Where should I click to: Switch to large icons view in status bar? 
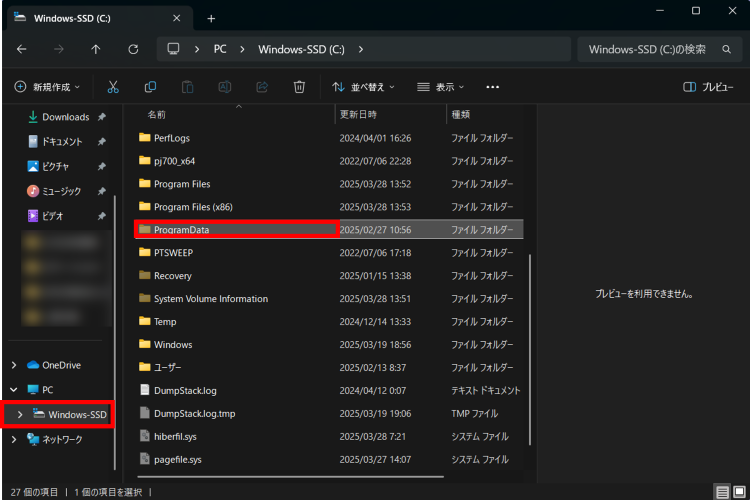pos(738,492)
